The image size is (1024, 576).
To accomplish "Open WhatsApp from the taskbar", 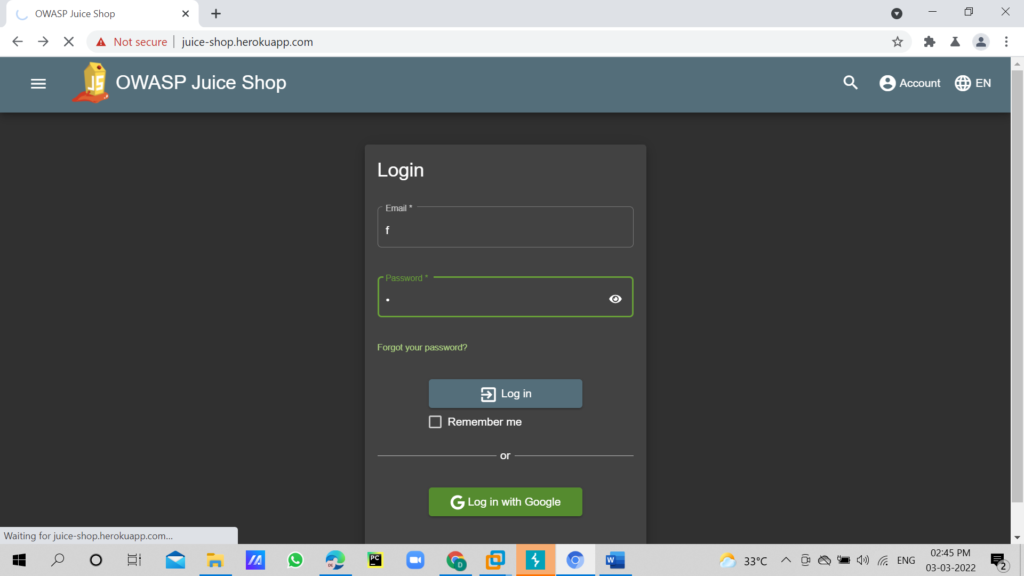I will pos(295,560).
